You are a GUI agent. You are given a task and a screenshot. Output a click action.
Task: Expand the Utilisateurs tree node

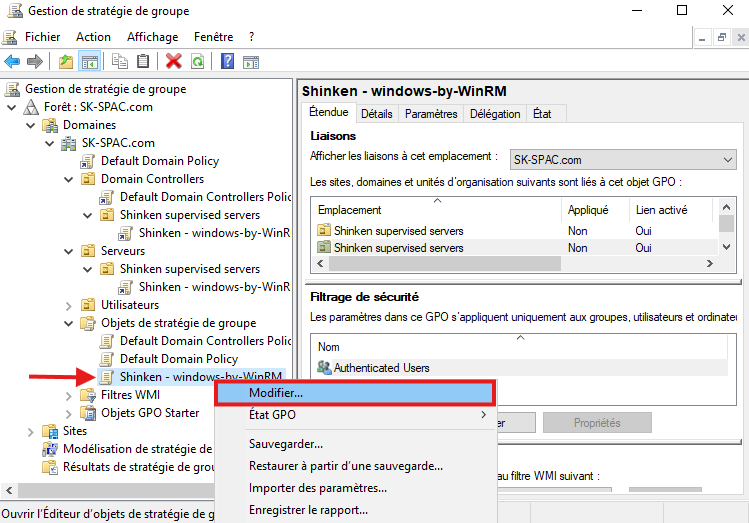pos(69,305)
